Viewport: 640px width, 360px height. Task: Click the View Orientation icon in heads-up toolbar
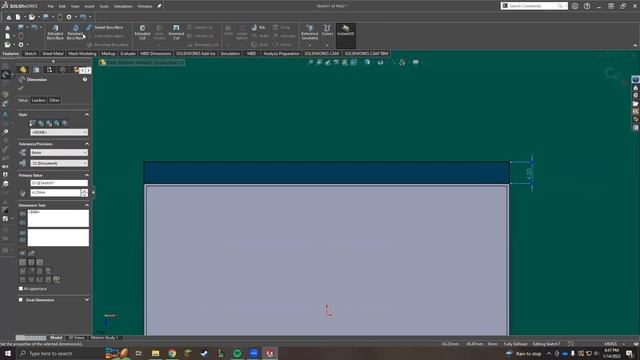354,62
